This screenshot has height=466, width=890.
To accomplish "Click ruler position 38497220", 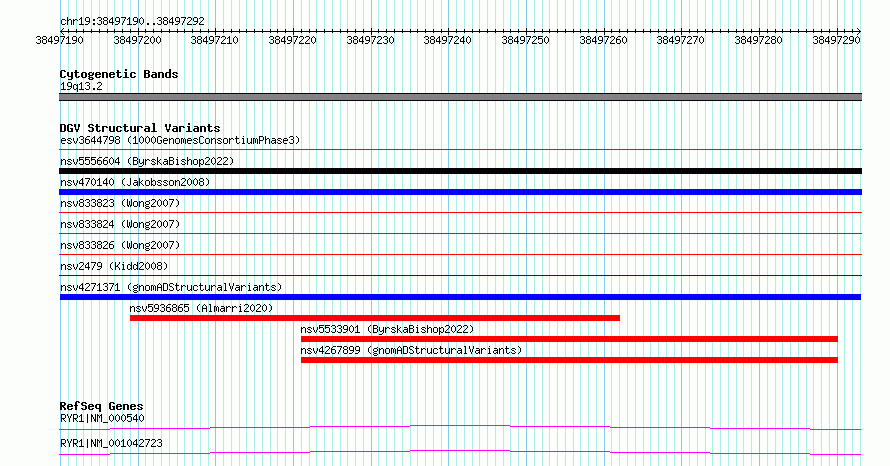I will pos(292,40).
